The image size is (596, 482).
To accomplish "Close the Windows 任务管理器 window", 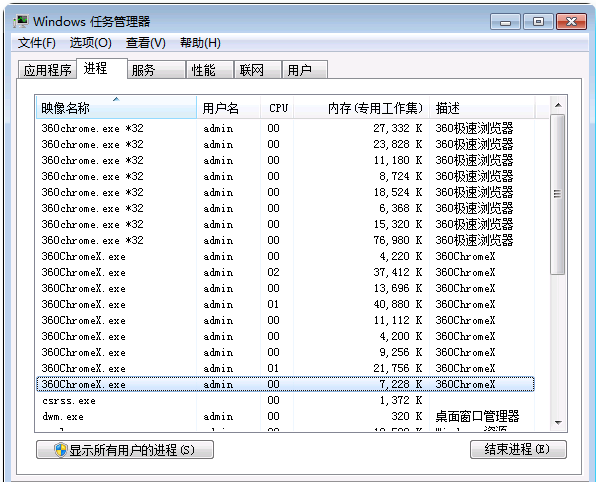I will click(x=571, y=22).
